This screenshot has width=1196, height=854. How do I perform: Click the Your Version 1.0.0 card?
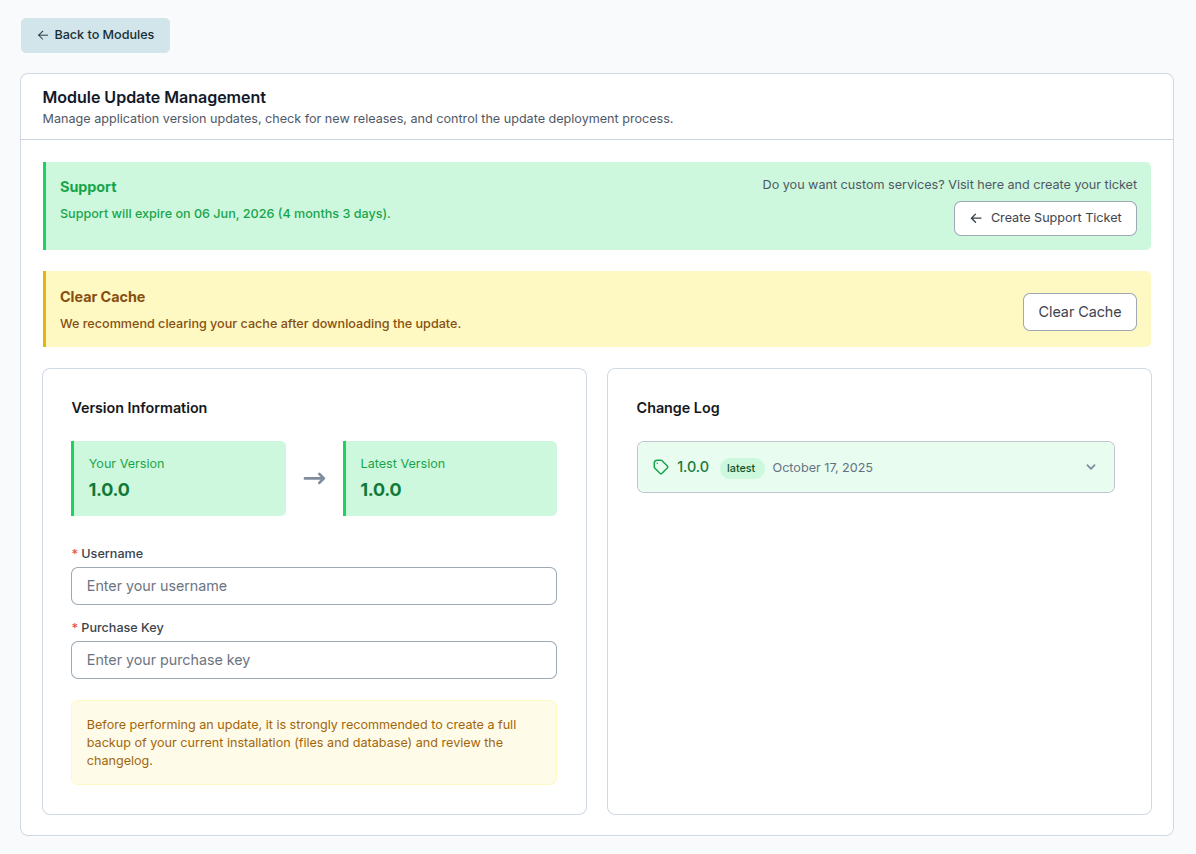(x=178, y=478)
